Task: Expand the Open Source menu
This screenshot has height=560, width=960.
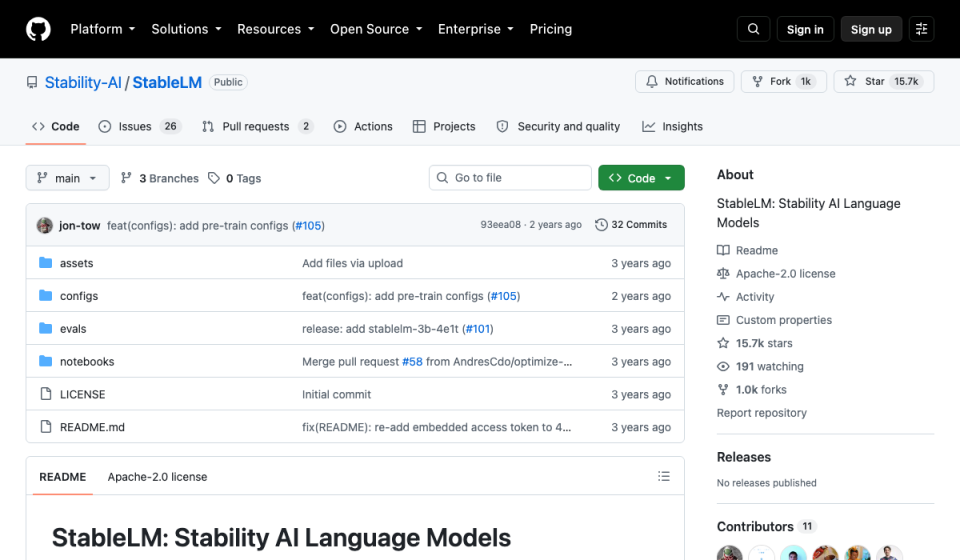Action: click(376, 29)
